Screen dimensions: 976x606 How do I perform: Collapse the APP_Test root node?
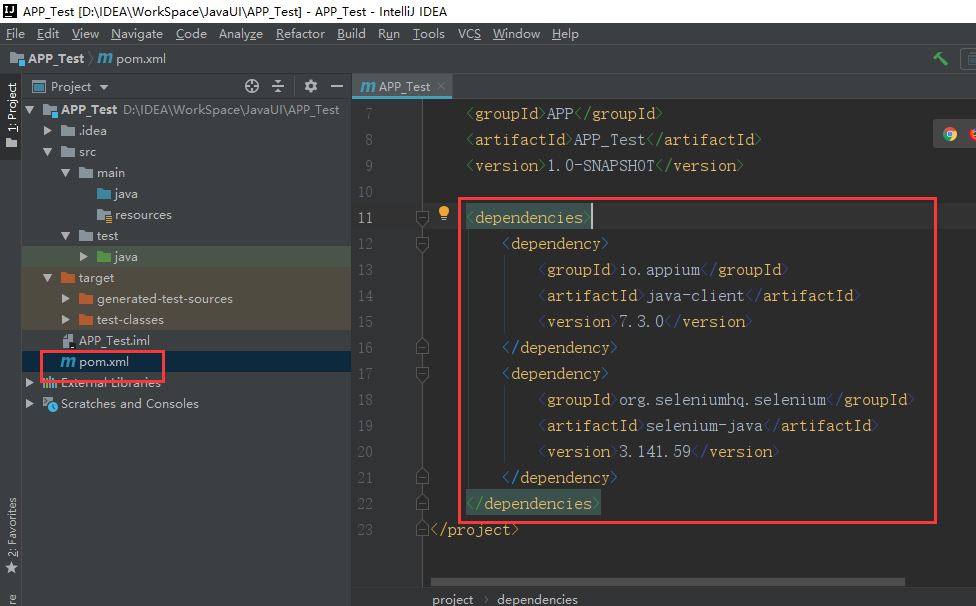30,110
